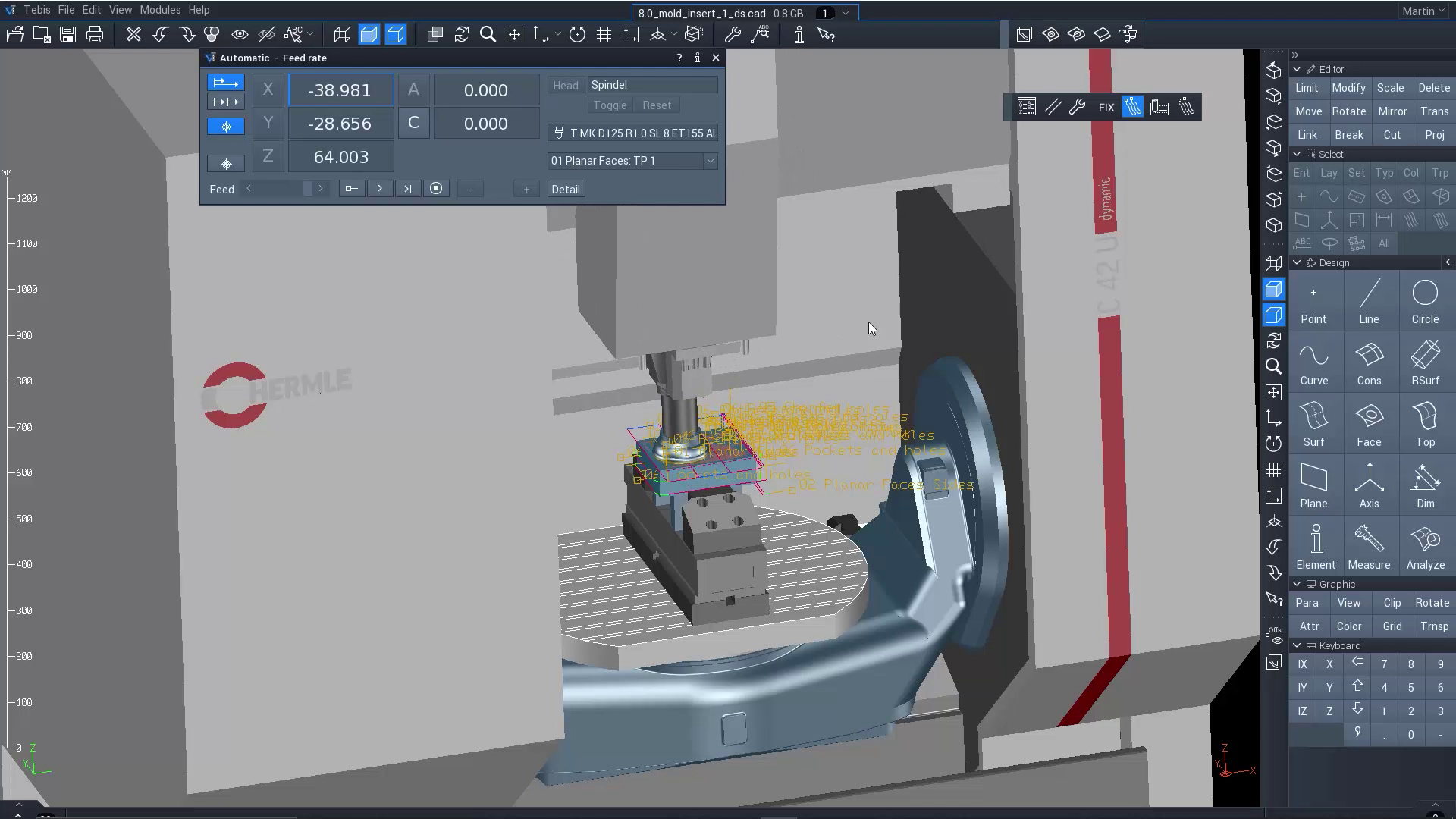Click the Detail button
Viewport: 1456px width, 819px height.
pyautogui.click(x=565, y=190)
